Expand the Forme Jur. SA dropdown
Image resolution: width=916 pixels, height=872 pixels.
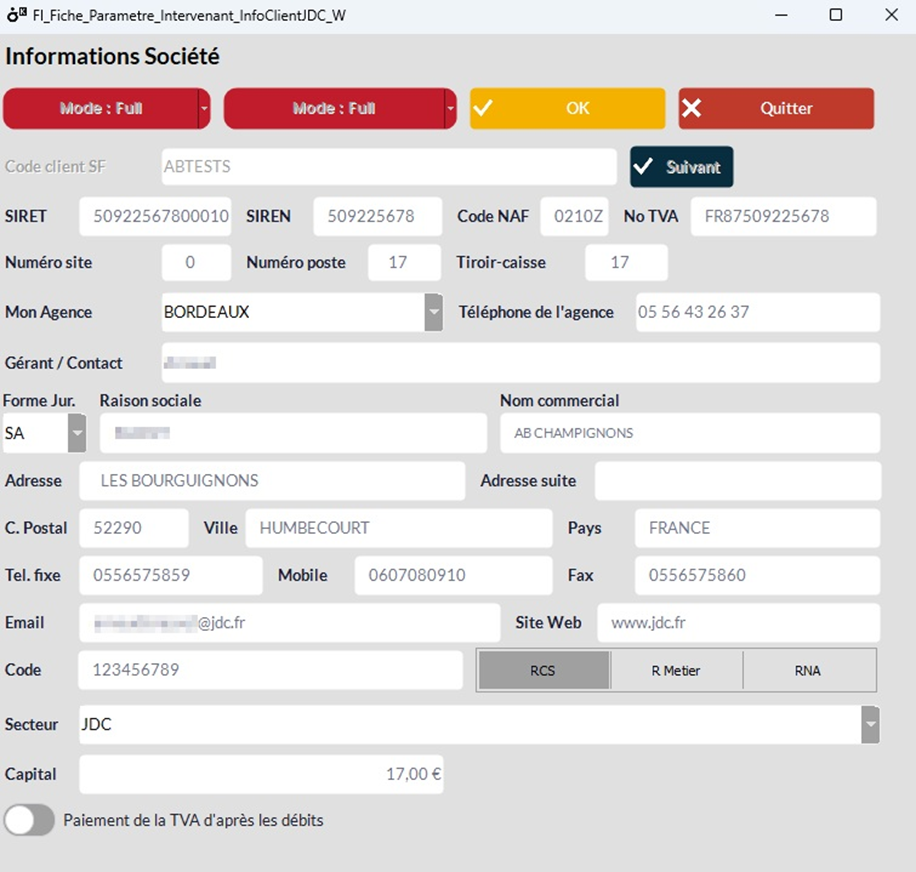(x=77, y=433)
